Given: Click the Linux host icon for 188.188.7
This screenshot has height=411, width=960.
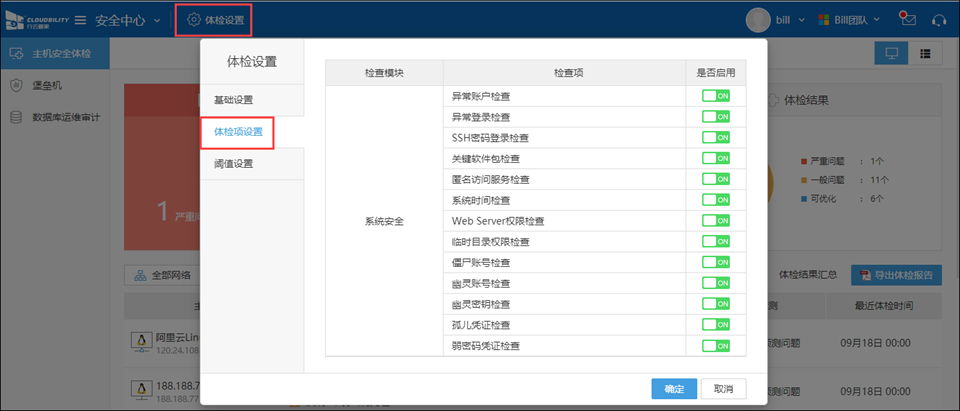Looking at the screenshot, I should 141,390.
